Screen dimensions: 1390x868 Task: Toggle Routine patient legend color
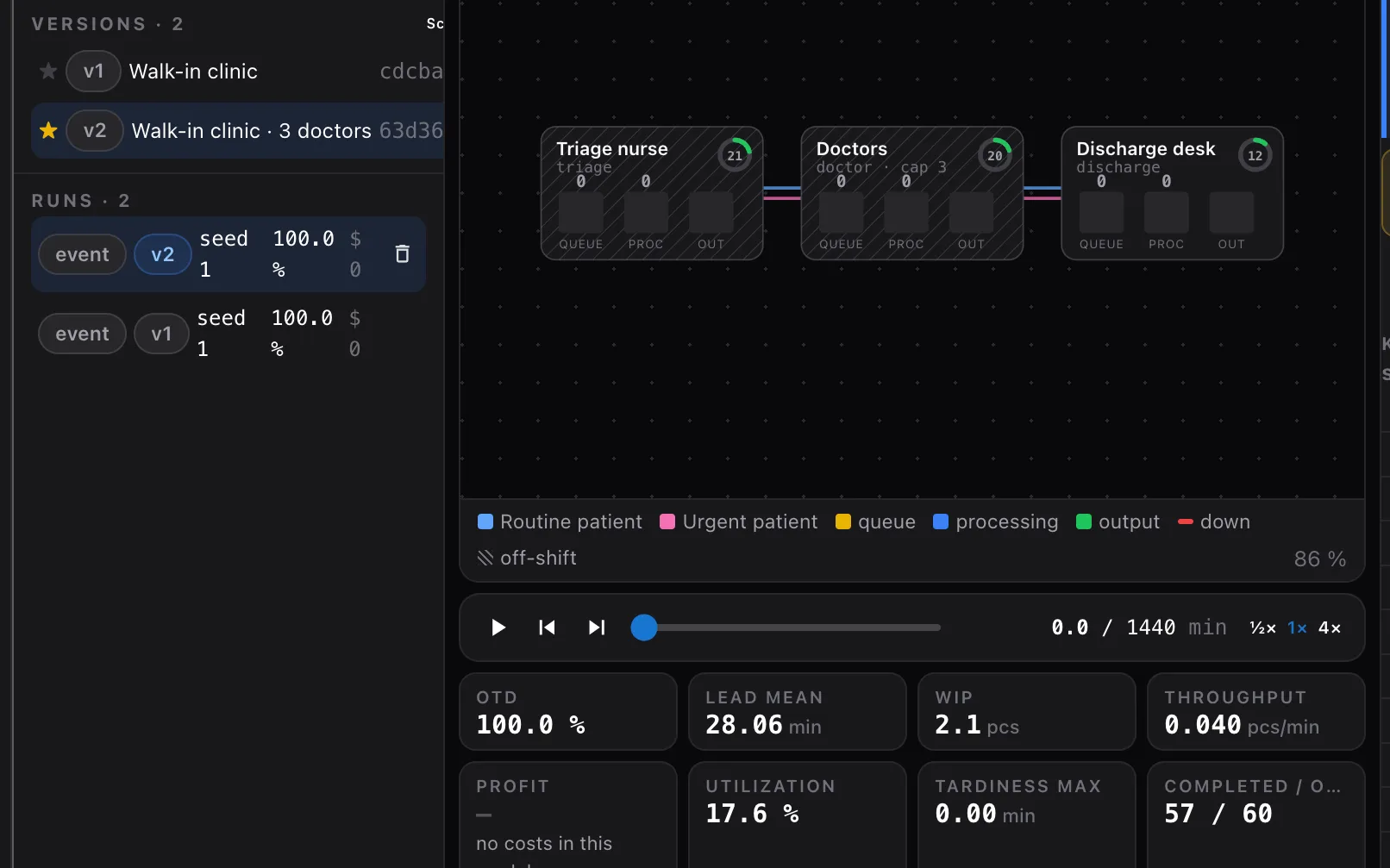(x=485, y=521)
